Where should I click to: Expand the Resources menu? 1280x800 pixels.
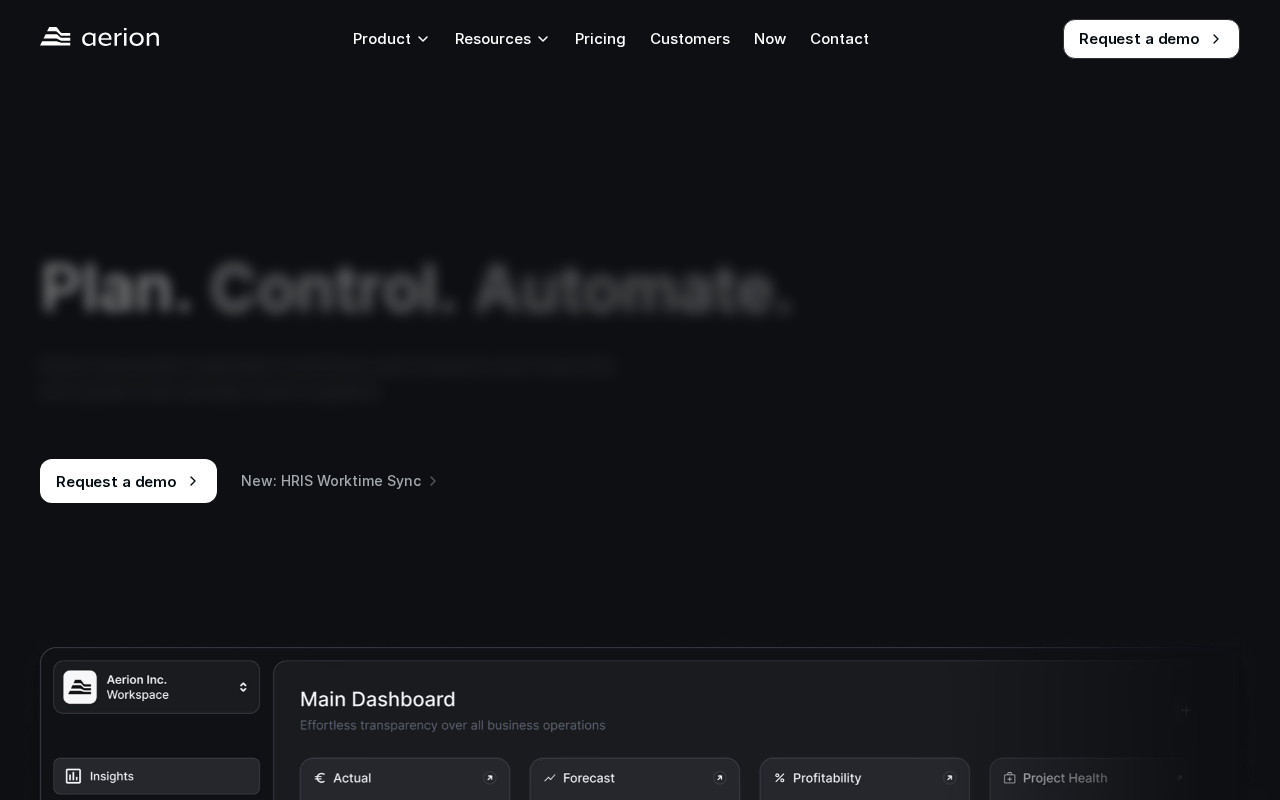[502, 39]
